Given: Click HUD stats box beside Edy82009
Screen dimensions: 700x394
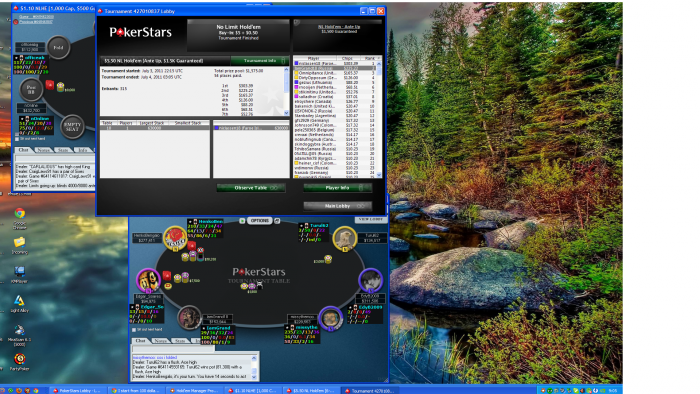Looking at the screenshot, I should pos(365,315).
